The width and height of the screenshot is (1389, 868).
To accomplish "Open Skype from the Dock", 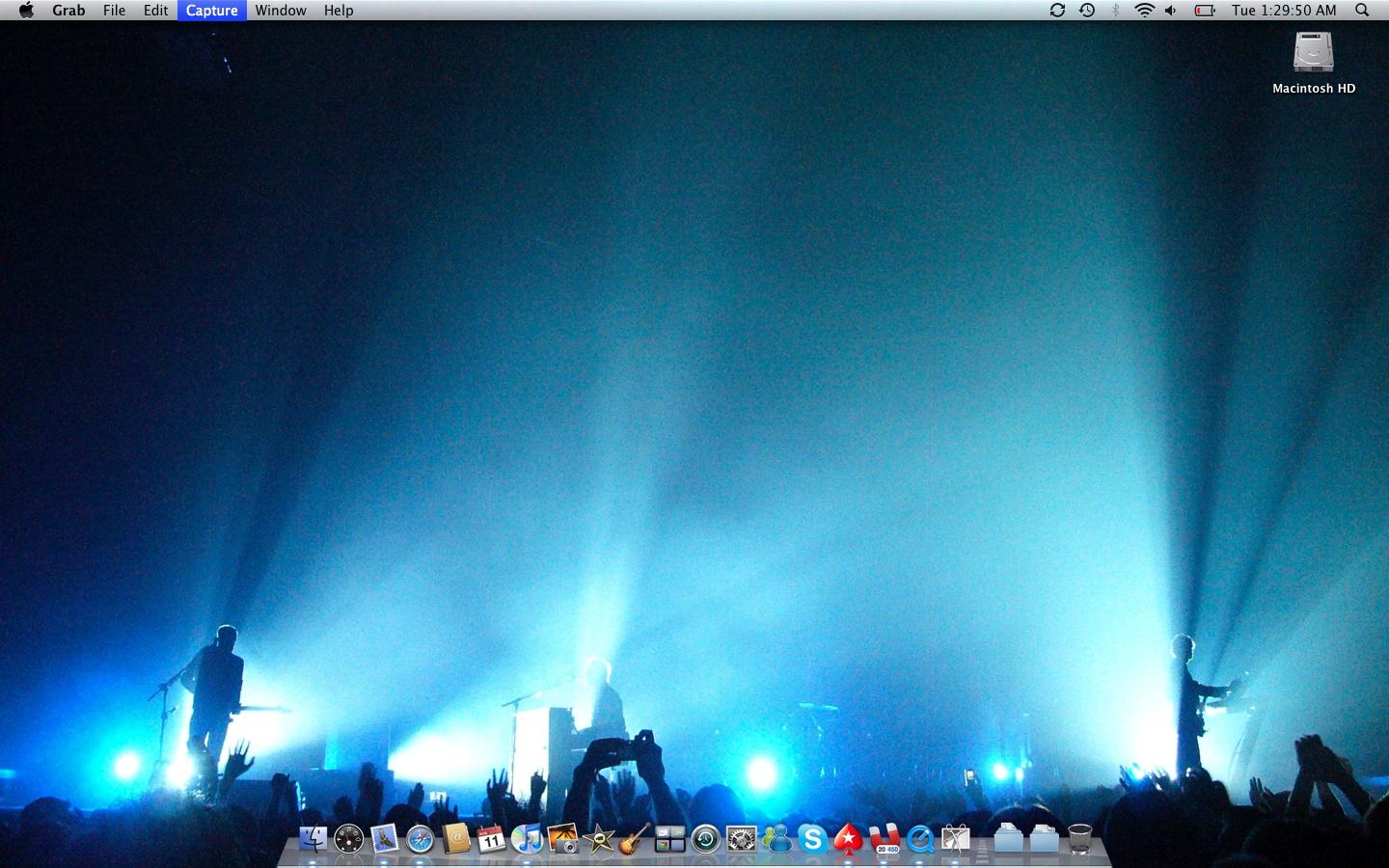I will pos(812,839).
